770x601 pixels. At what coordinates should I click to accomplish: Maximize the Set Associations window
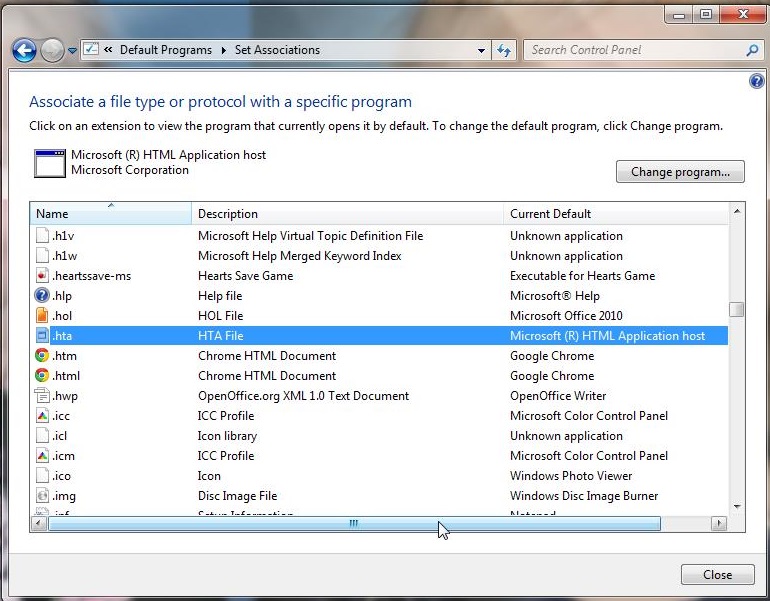pos(706,15)
